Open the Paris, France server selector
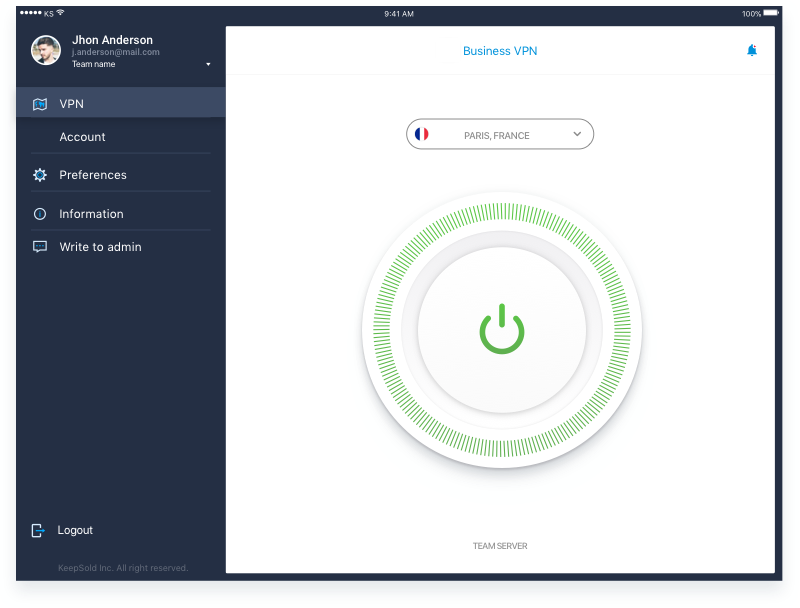Image resolution: width=800 pixels, height=608 pixels. click(497, 135)
